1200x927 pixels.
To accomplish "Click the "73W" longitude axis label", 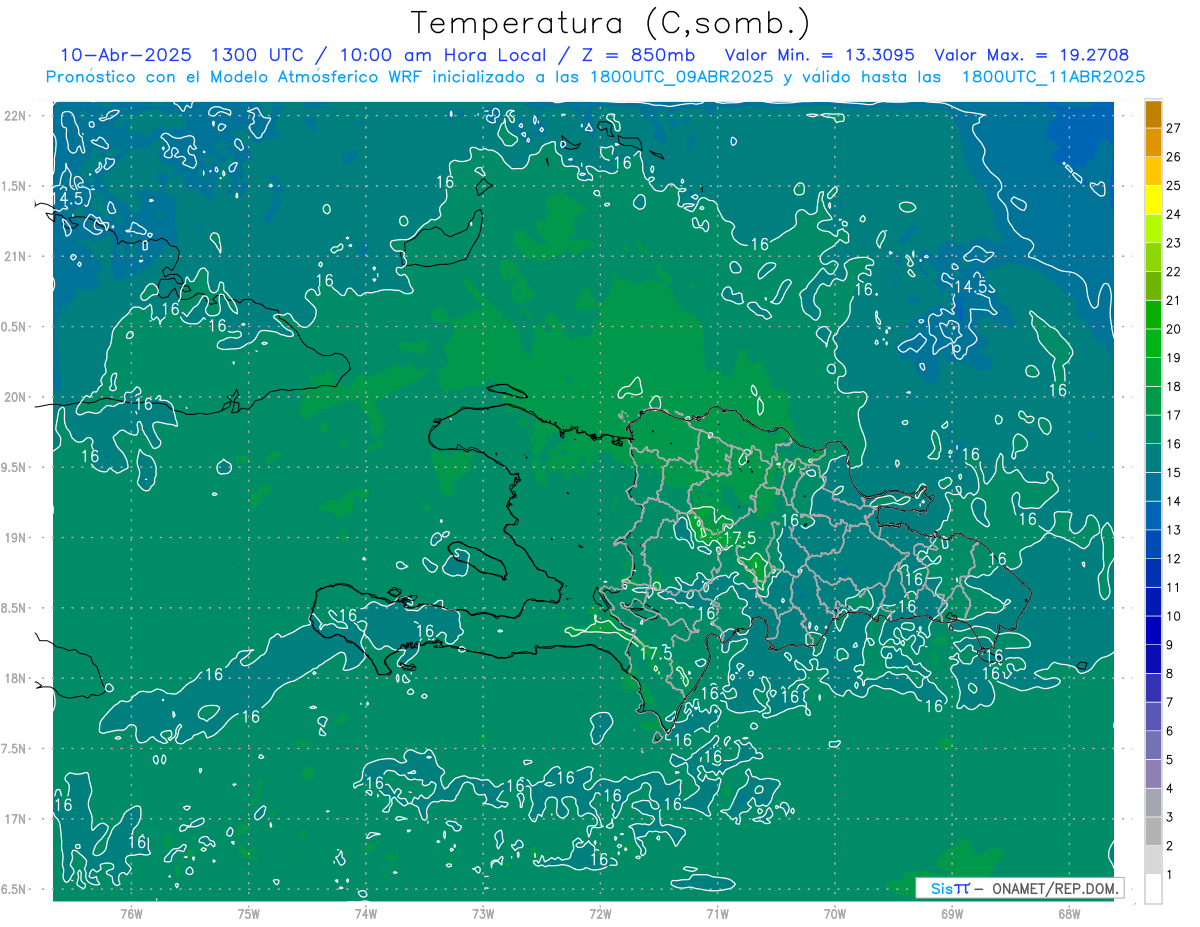I will pos(483,913).
